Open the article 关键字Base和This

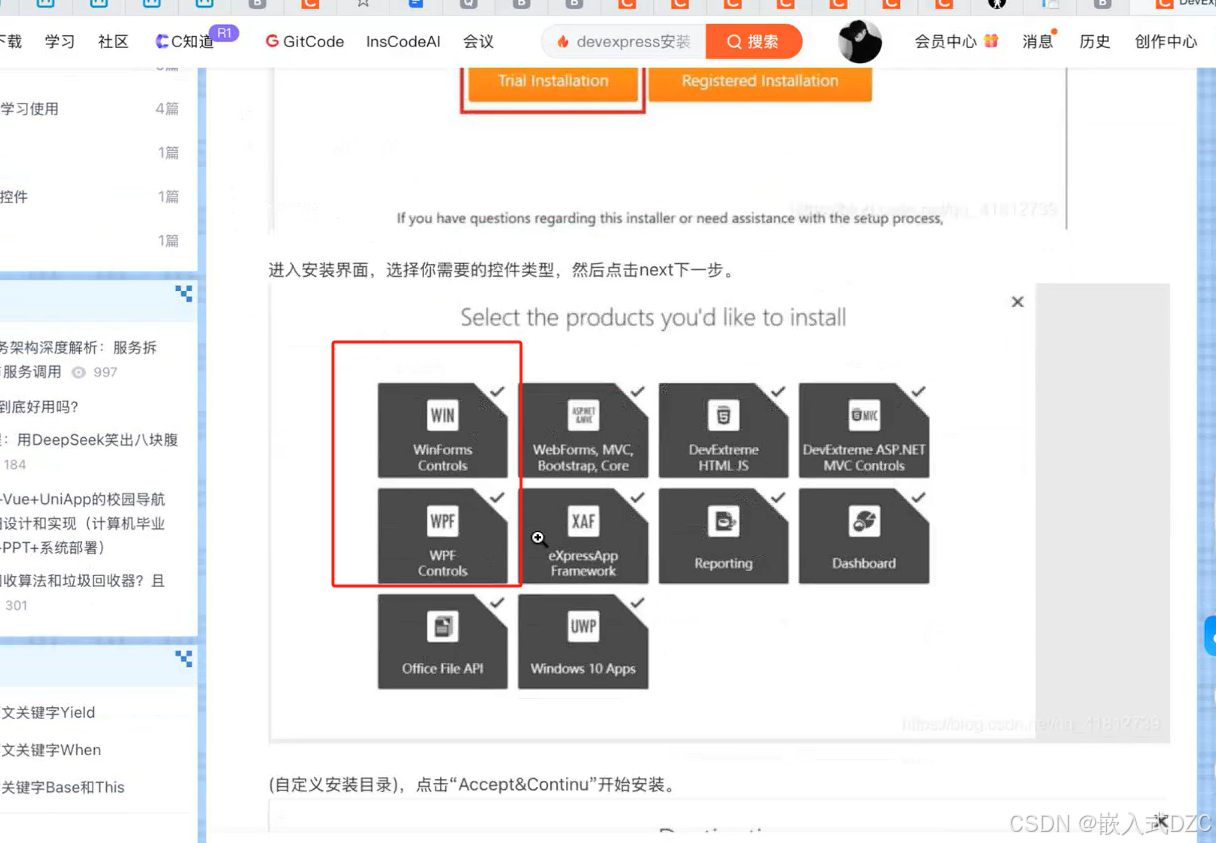(x=63, y=787)
